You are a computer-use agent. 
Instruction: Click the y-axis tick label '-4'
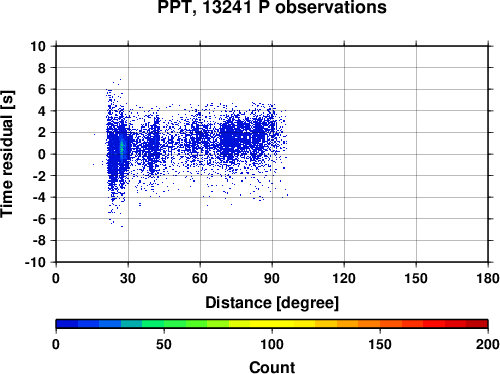39,197
